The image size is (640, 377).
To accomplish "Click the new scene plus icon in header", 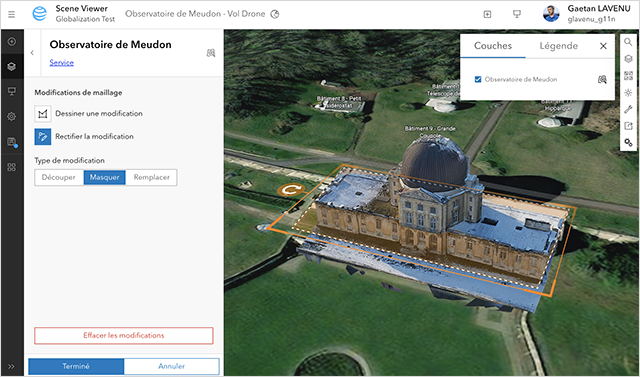I will click(x=487, y=14).
